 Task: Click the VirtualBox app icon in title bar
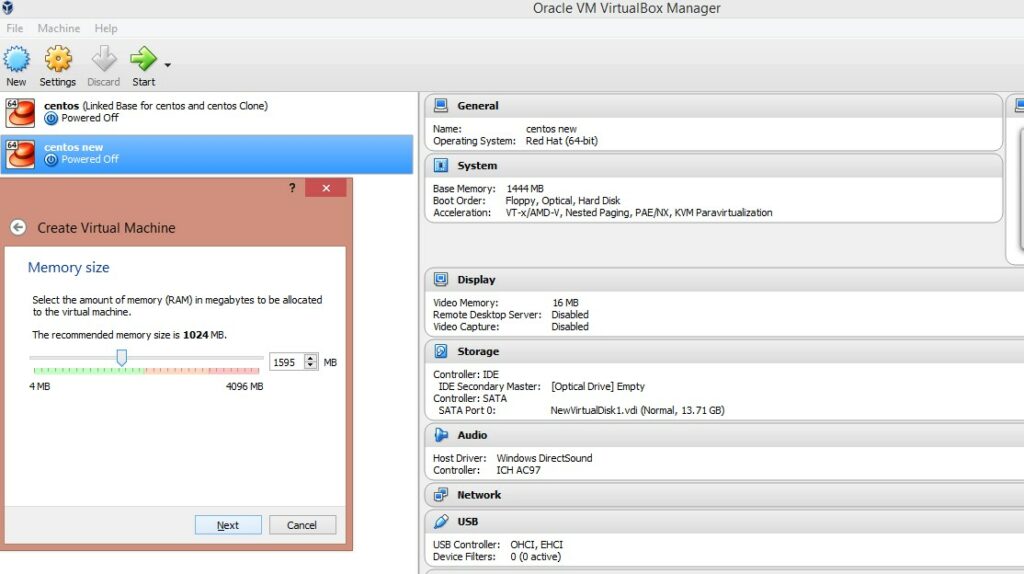pyautogui.click(x=7, y=8)
